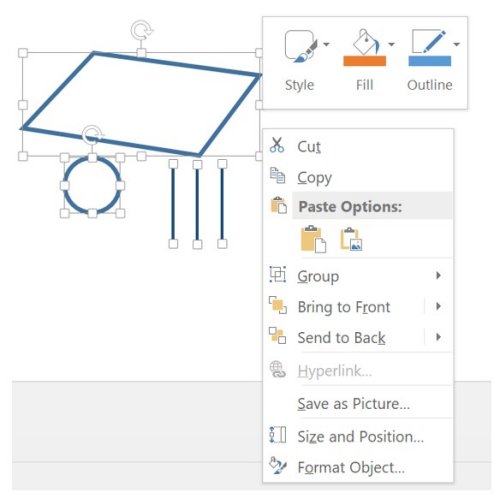Click the Format Object icon
This screenshot has height=498, width=500.
[x=277, y=466]
